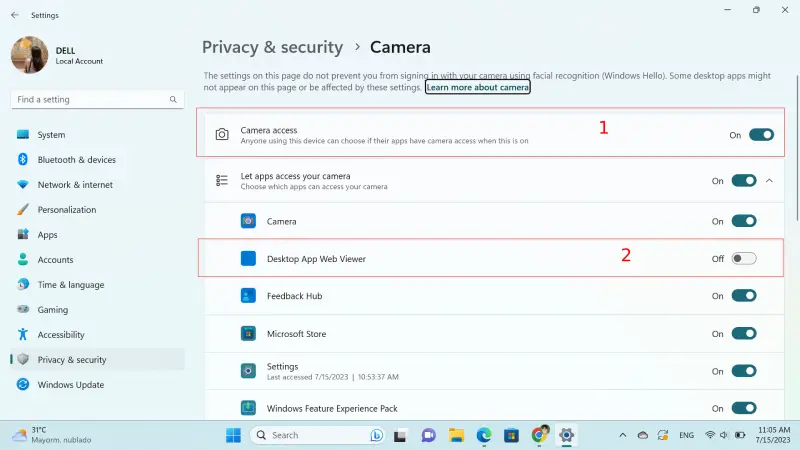Turn off Feedback Hub camera toggle
Viewport: 800px width, 450px height.
pyautogui.click(x=744, y=296)
